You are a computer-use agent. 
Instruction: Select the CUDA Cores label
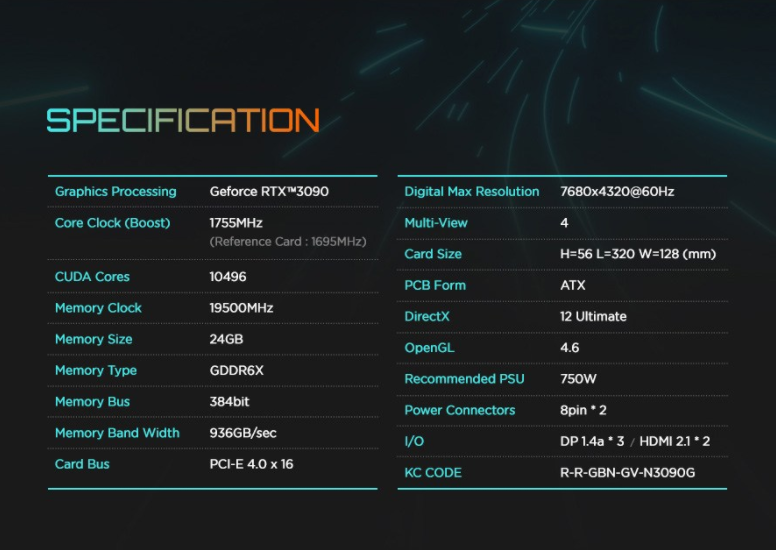click(92, 277)
